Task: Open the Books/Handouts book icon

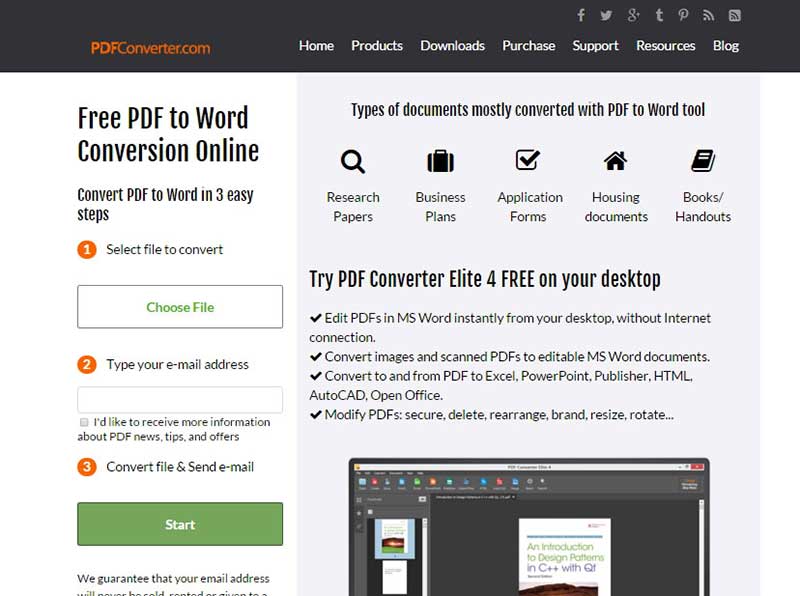Action: click(x=703, y=160)
